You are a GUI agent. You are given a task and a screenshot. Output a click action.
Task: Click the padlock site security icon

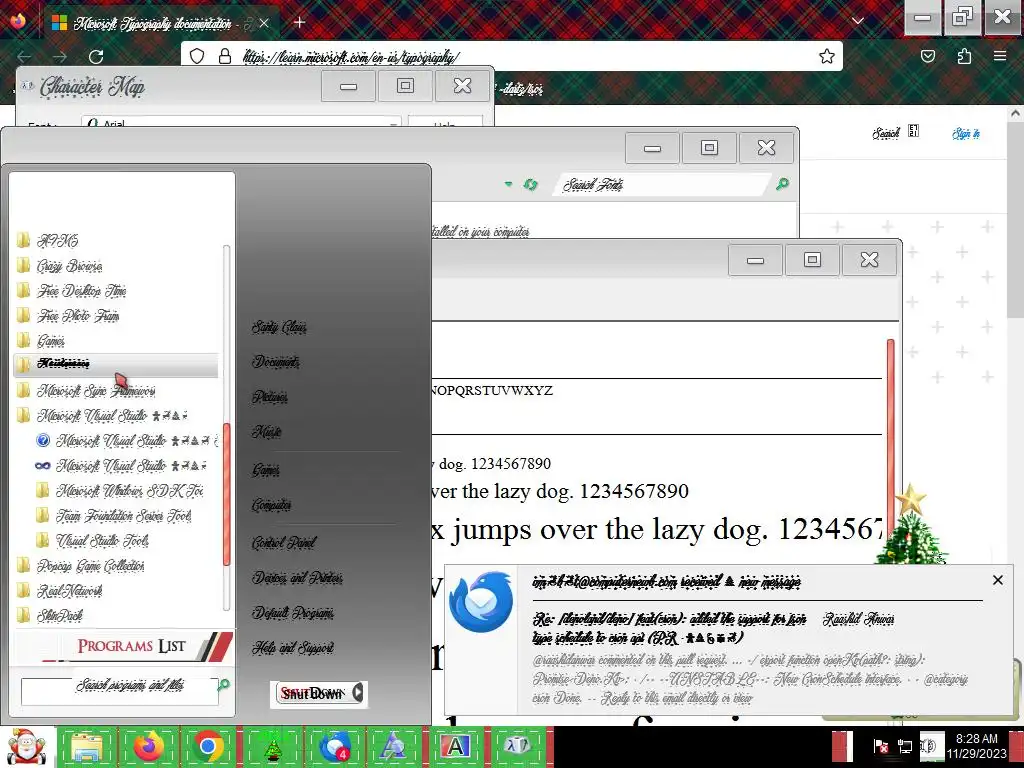coord(225,56)
